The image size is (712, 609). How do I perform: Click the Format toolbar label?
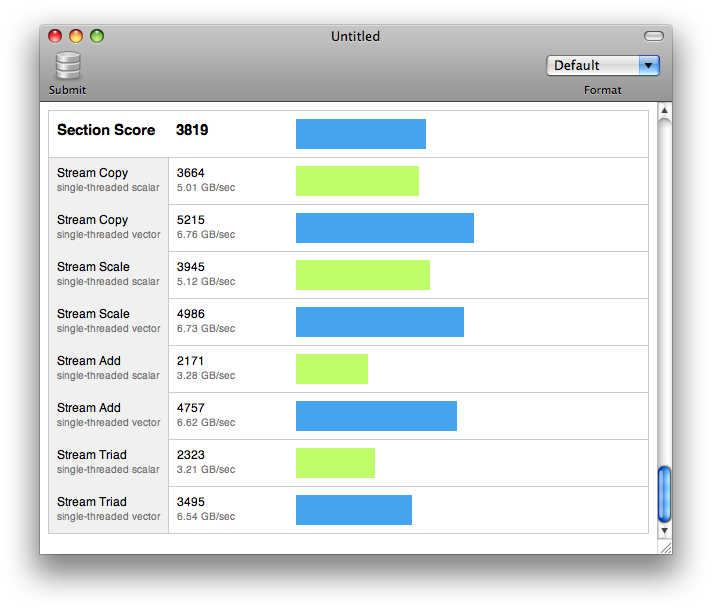point(603,90)
